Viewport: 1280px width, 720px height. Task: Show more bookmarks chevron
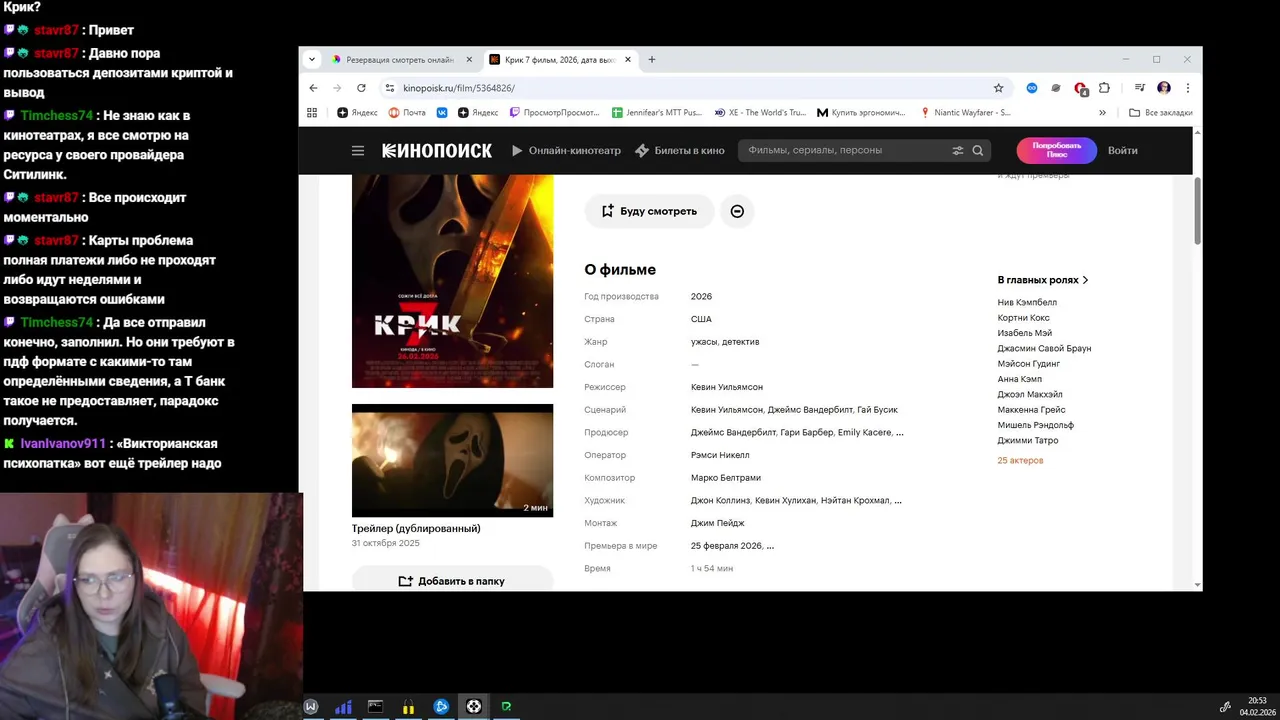click(x=1102, y=113)
